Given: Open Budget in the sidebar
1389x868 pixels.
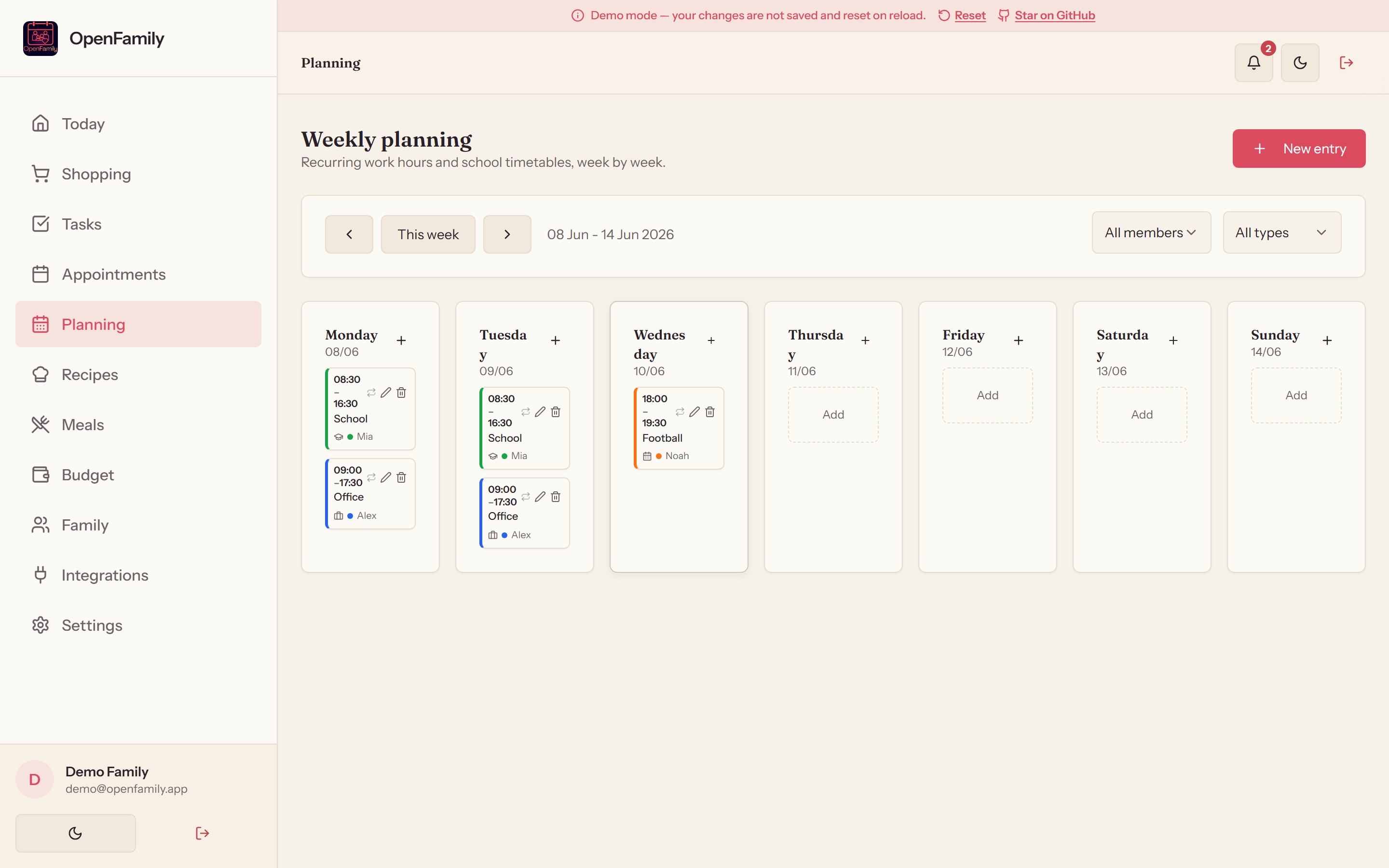Looking at the screenshot, I should [x=138, y=475].
